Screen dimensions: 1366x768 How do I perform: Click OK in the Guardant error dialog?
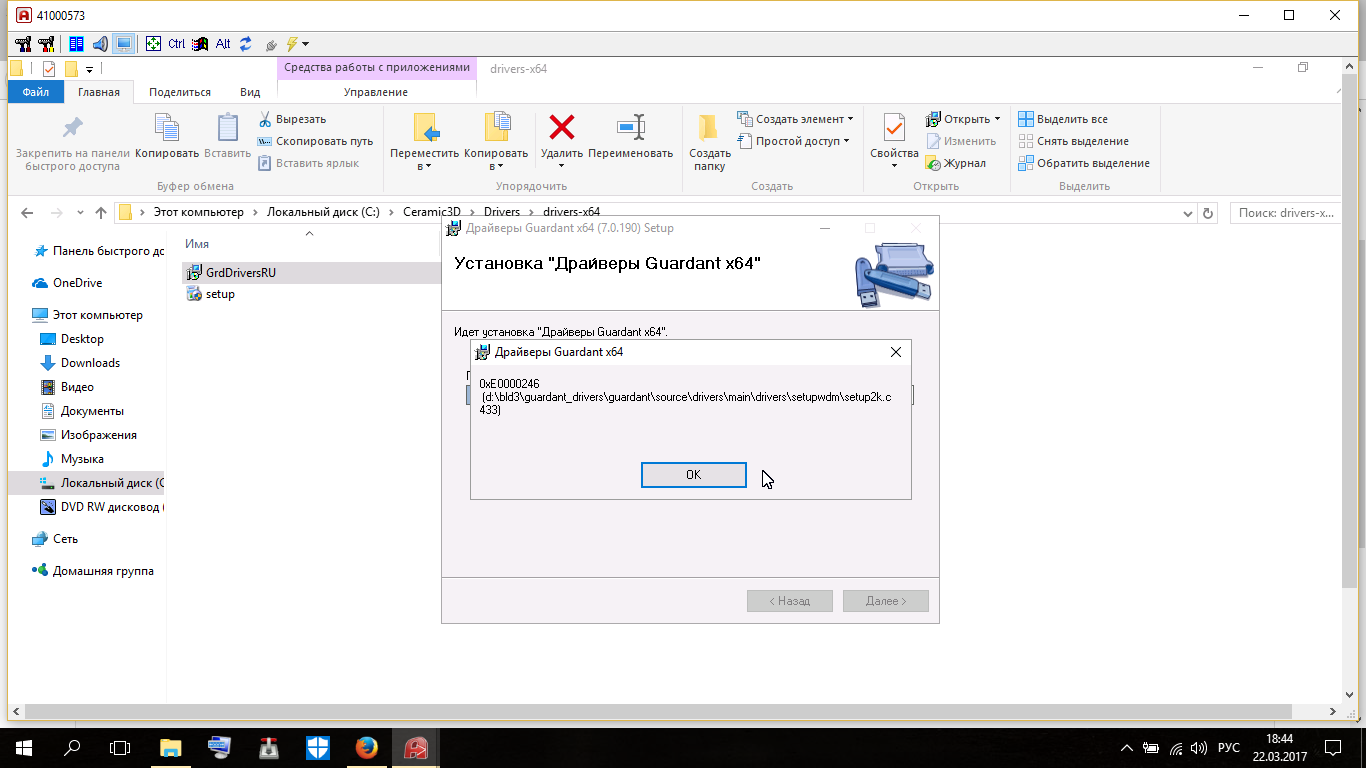(x=693, y=475)
